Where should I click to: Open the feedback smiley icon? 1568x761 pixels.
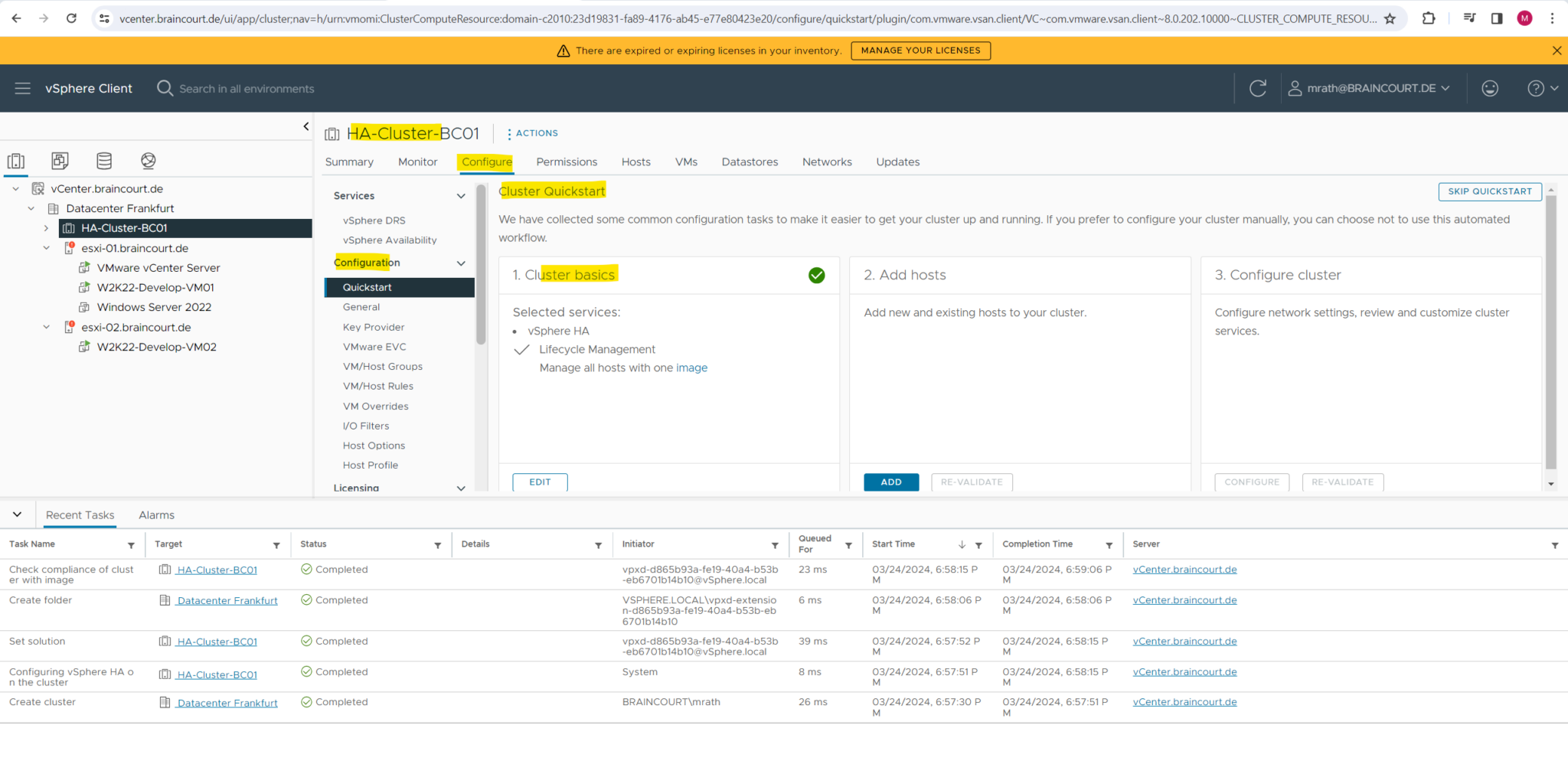pos(1490,89)
